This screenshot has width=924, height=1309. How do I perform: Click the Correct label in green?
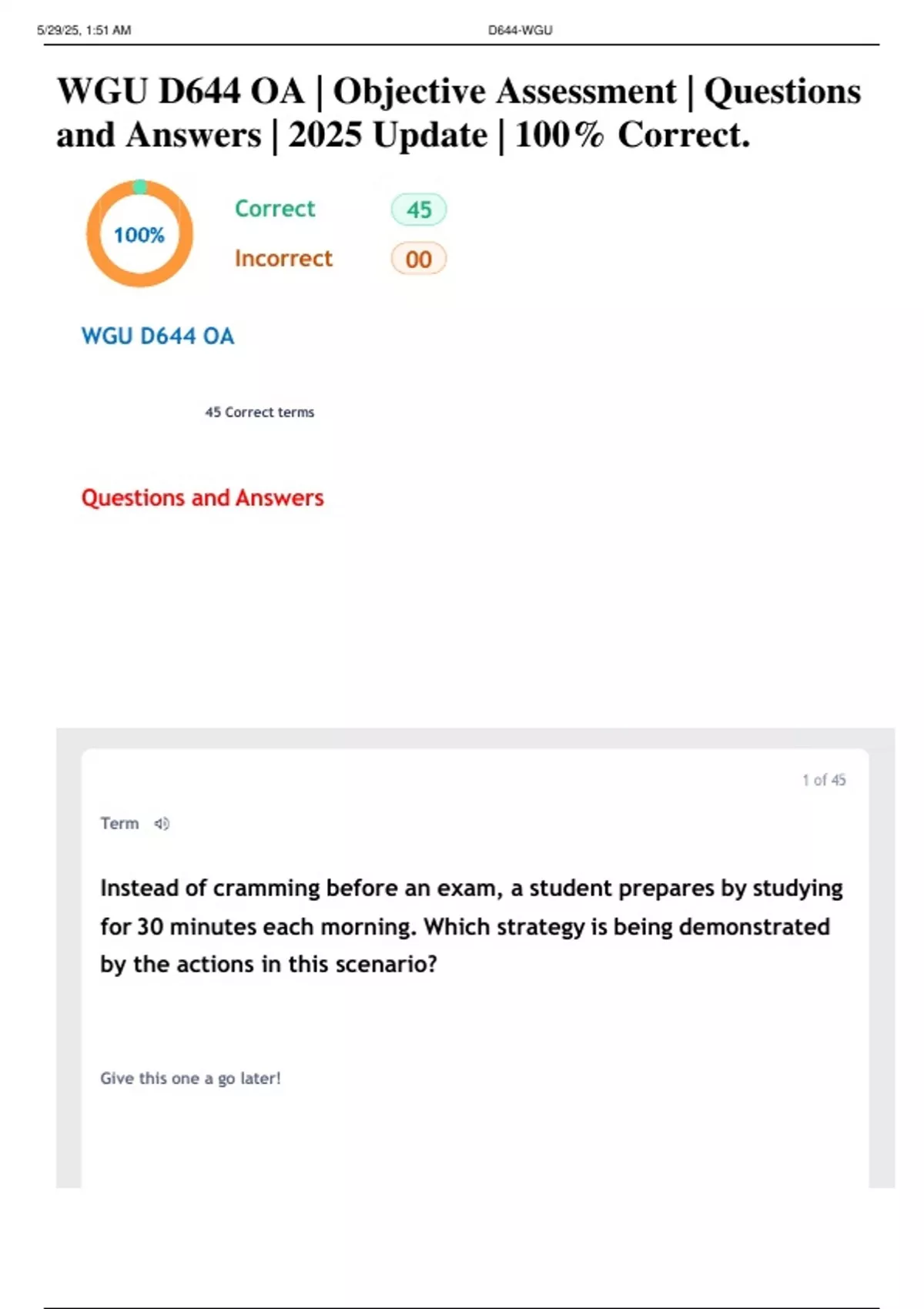(x=275, y=209)
